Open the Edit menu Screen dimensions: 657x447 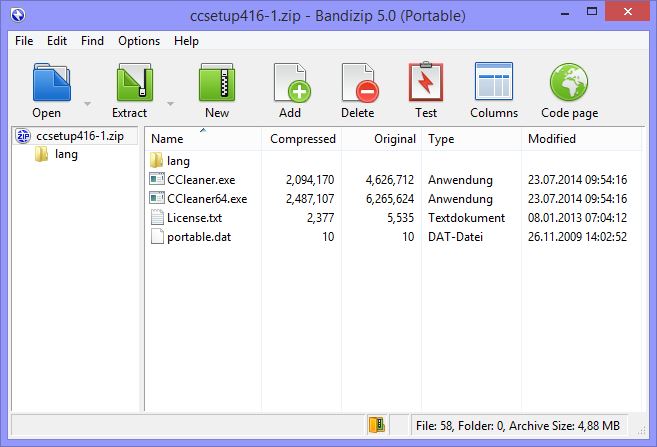[57, 41]
